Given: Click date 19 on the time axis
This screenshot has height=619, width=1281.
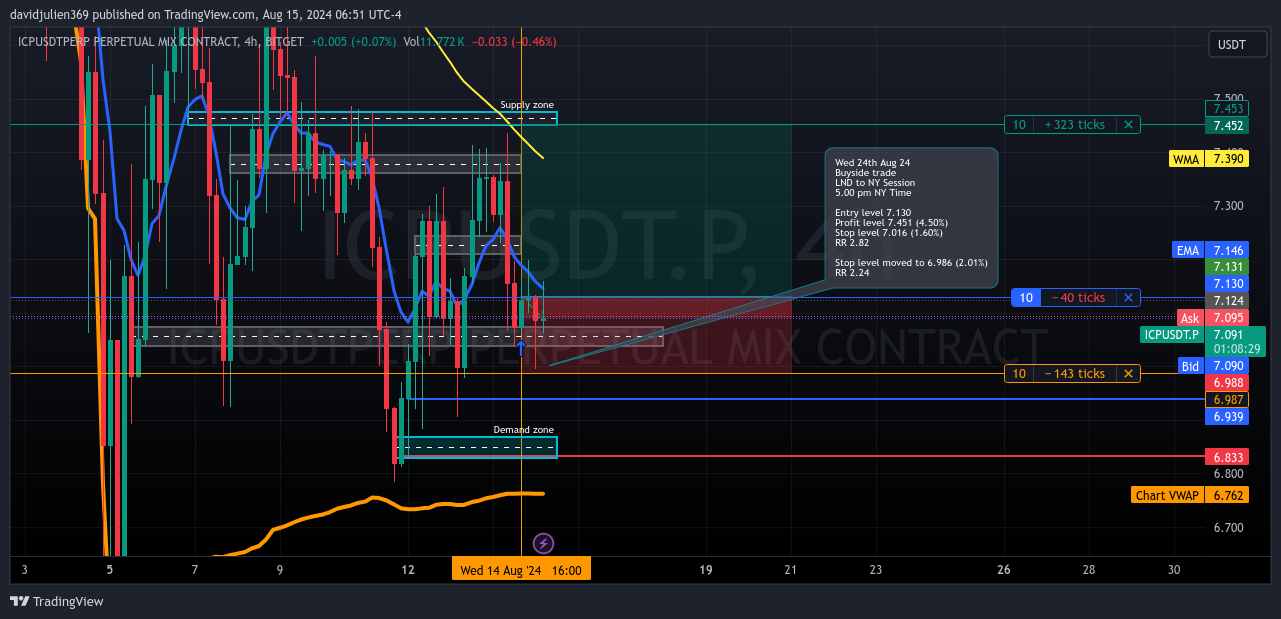Looking at the screenshot, I should [x=706, y=570].
